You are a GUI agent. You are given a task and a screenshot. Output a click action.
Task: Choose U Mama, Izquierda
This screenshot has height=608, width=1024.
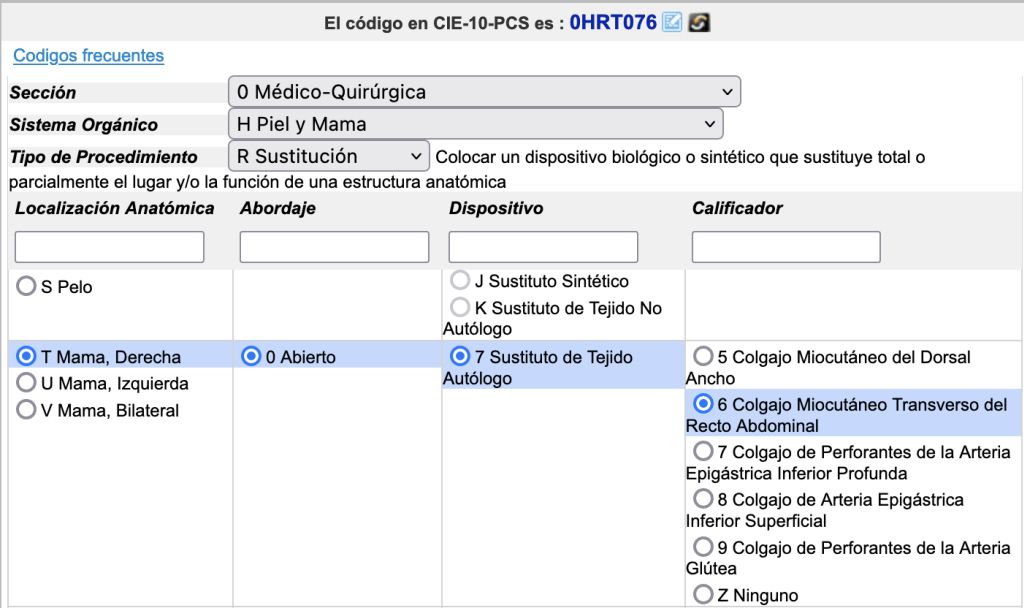point(27,383)
